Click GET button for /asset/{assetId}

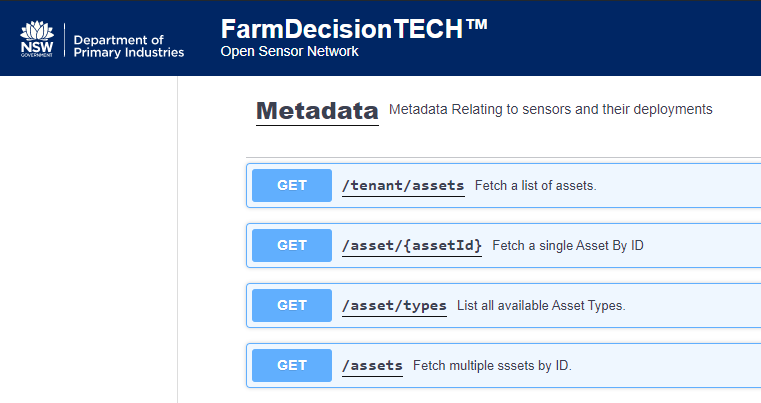(x=292, y=246)
